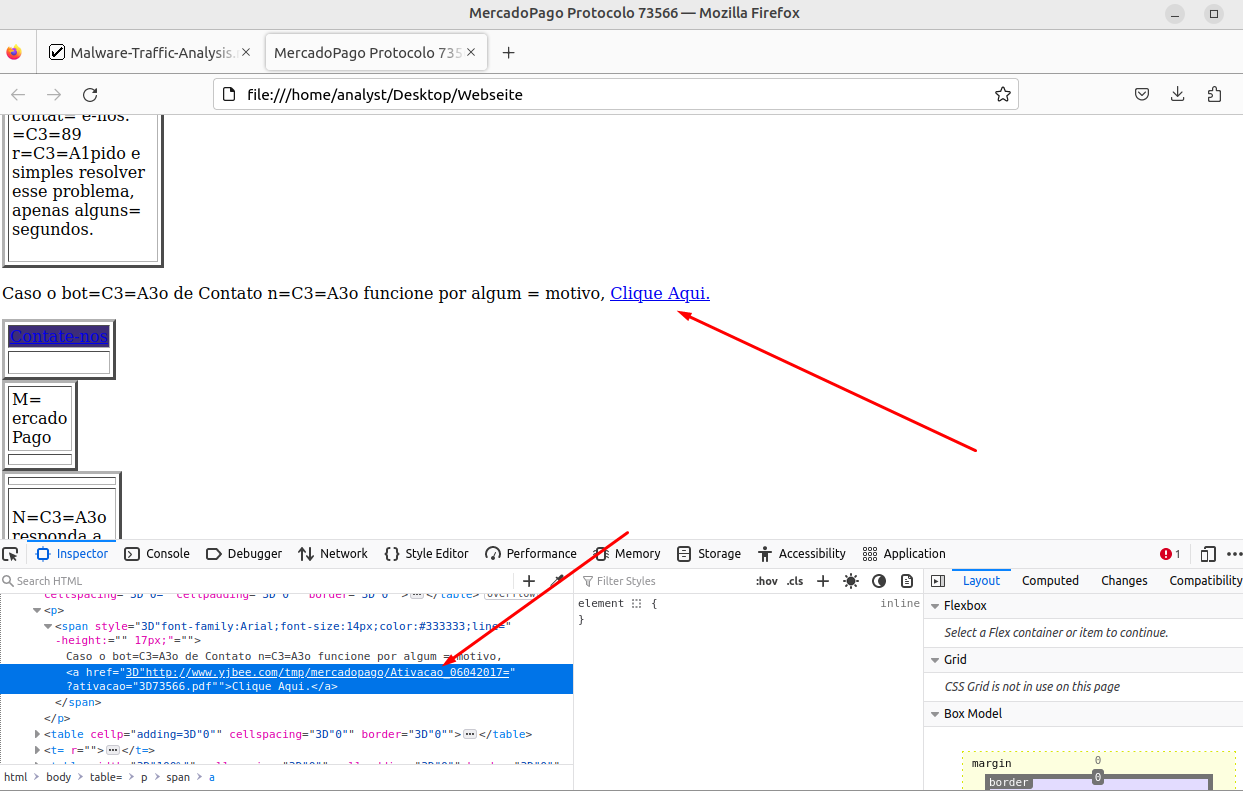Activate the element picker in DevTools
1243x791 pixels.
coord(11,554)
